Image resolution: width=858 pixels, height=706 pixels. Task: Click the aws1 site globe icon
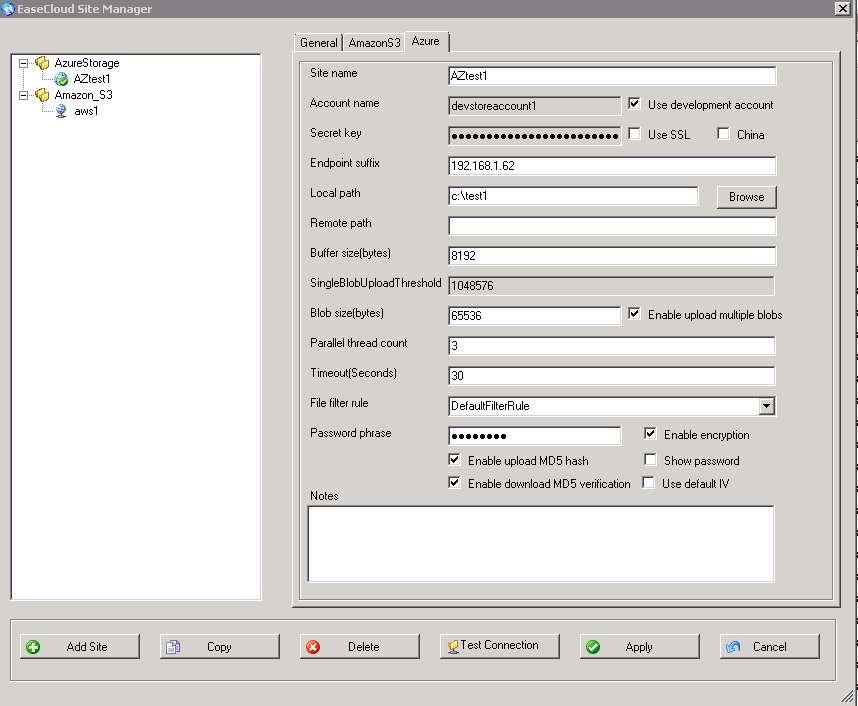[61, 111]
